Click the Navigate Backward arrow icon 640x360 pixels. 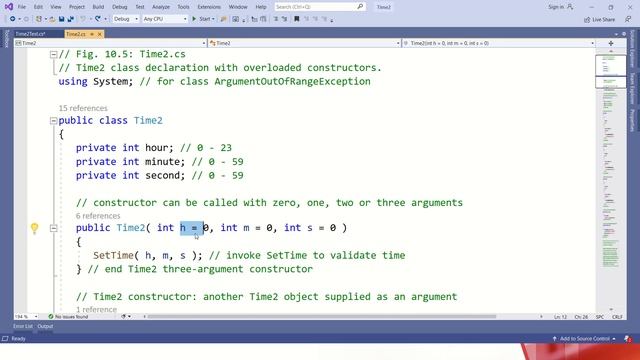pyautogui.click(x=13, y=19)
